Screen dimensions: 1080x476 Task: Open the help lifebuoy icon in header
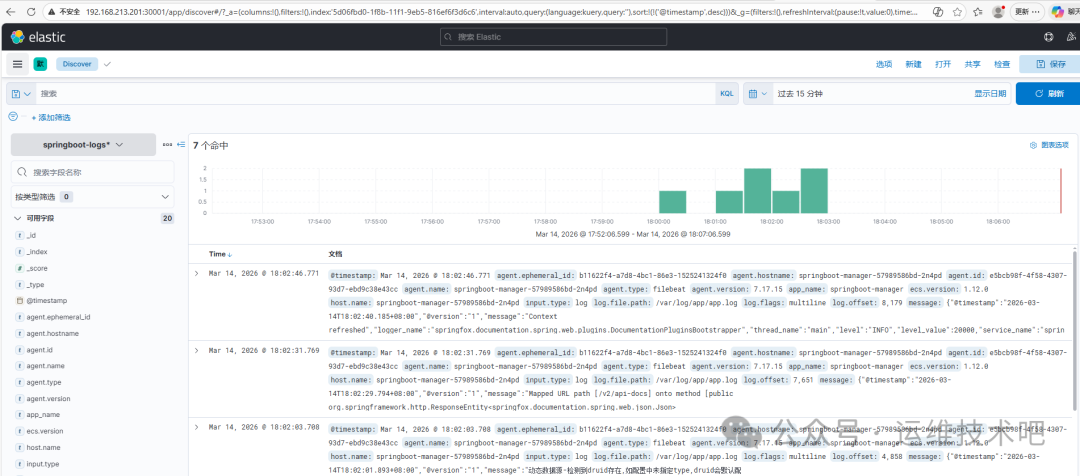[x=1049, y=37]
